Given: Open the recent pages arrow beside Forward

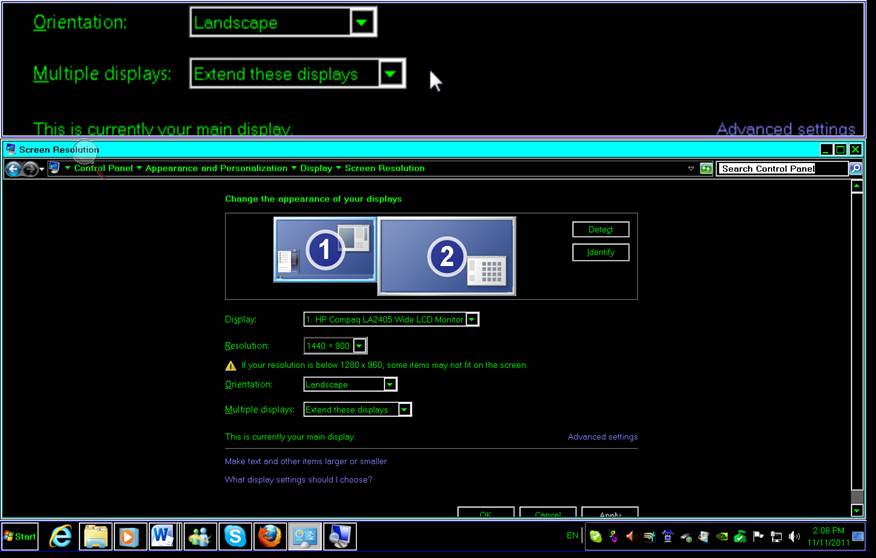Looking at the screenshot, I should tap(42, 169).
